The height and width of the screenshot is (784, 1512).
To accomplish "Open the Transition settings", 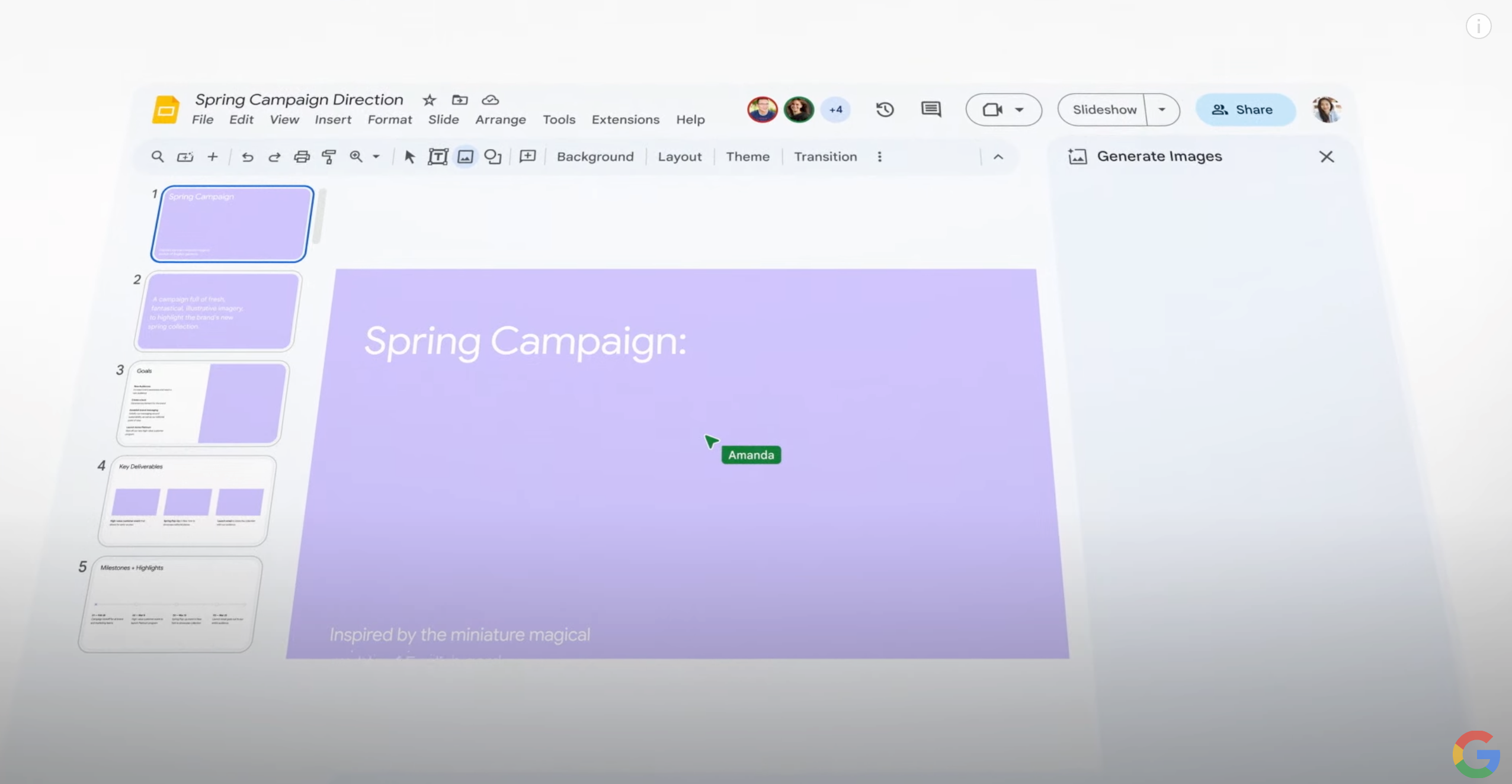I will 825,156.
